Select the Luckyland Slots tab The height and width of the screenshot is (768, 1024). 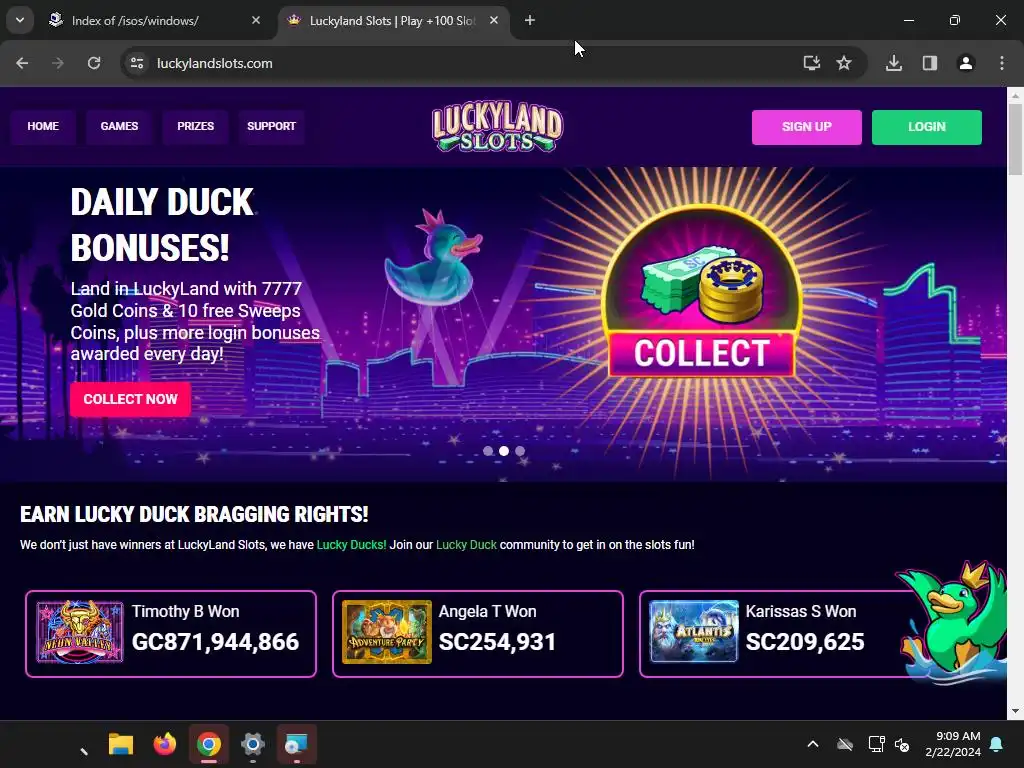coord(392,21)
